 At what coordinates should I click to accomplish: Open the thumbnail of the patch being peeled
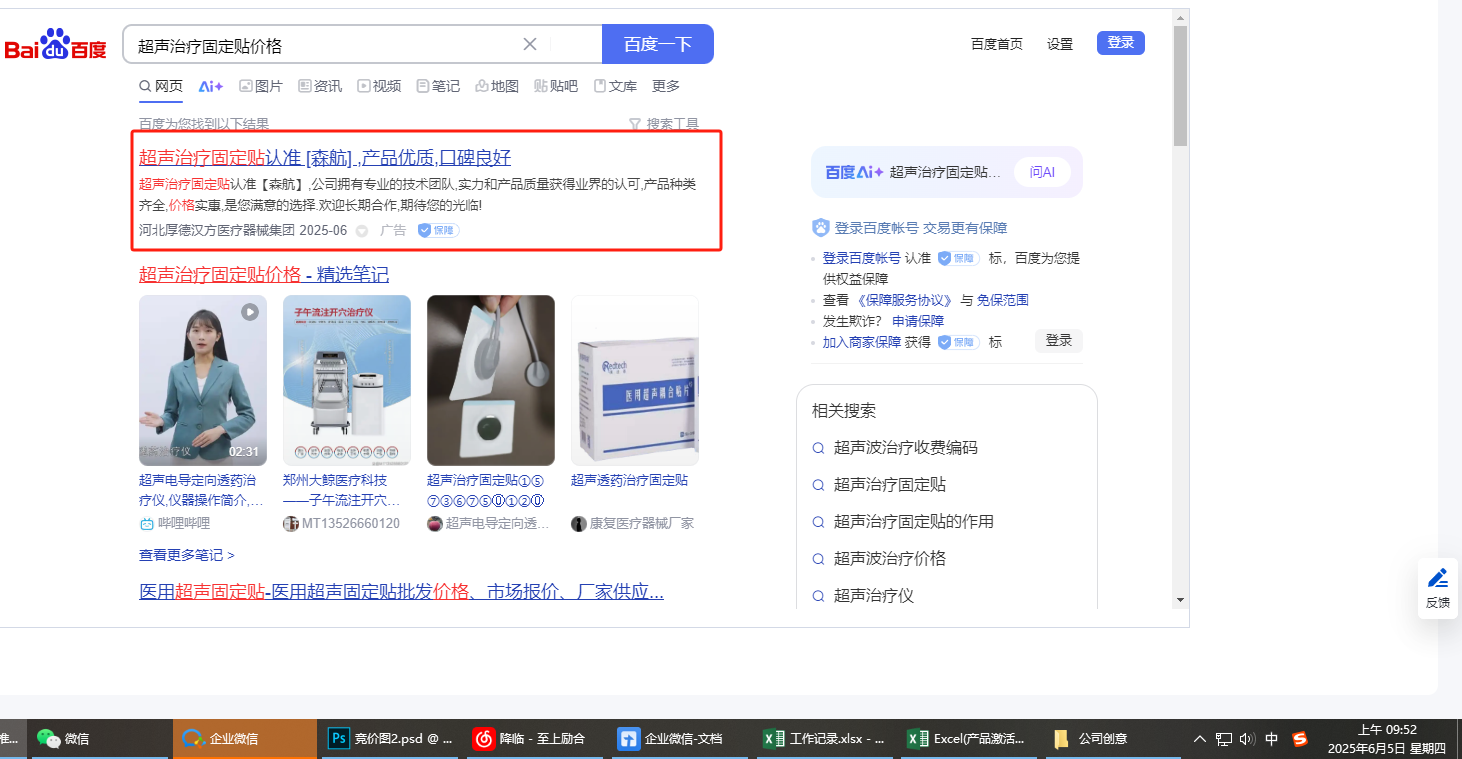coord(491,380)
